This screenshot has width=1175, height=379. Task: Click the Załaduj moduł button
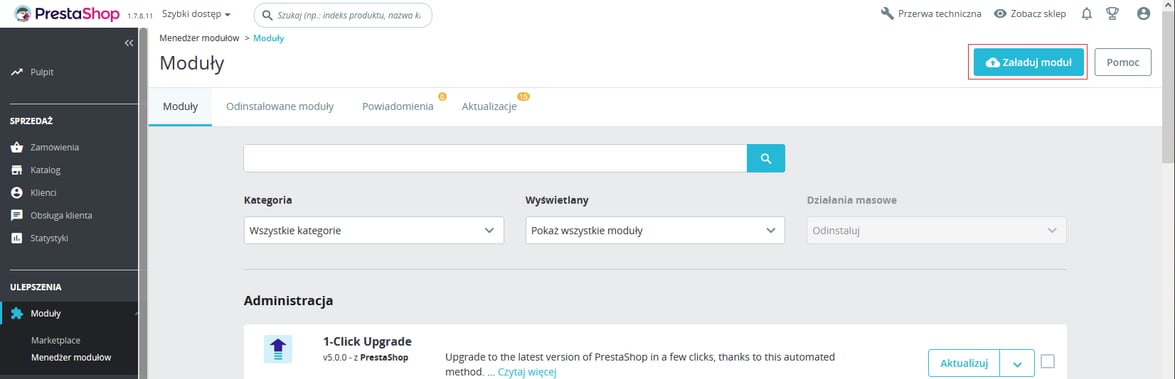[x=1029, y=63]
